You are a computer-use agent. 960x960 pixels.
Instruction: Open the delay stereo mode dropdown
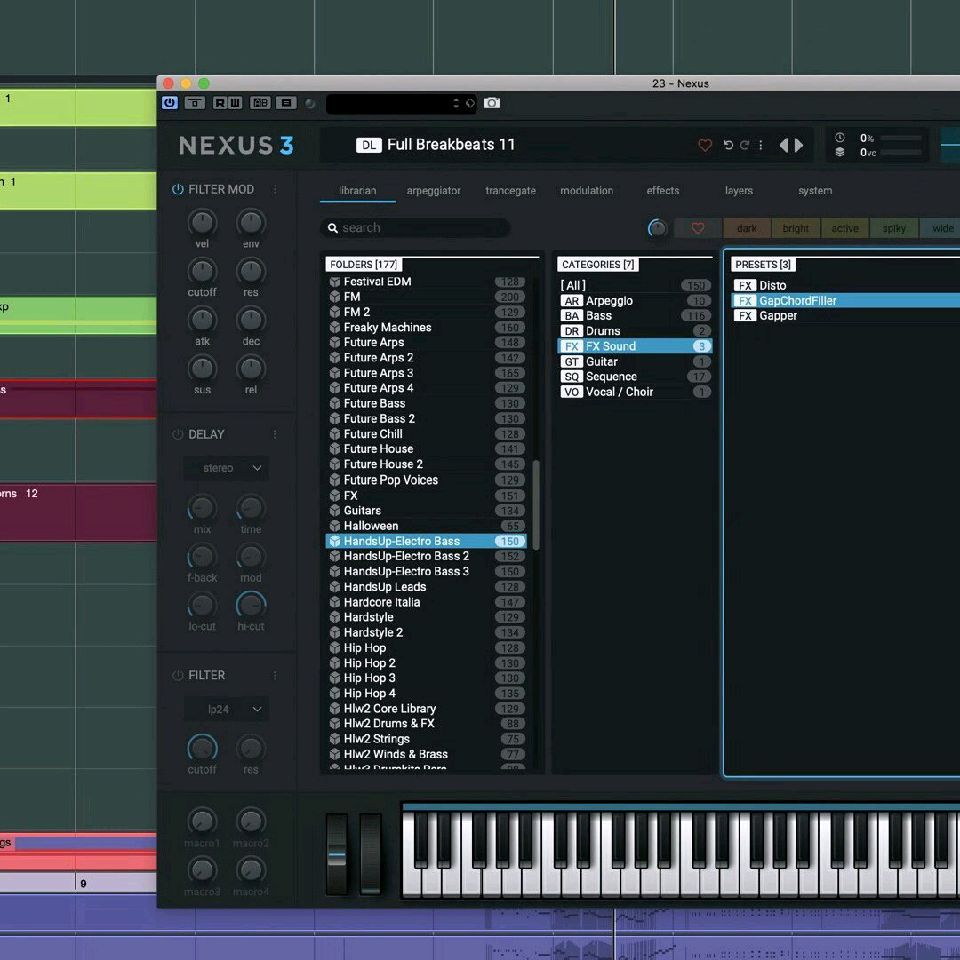pos(226,468)
